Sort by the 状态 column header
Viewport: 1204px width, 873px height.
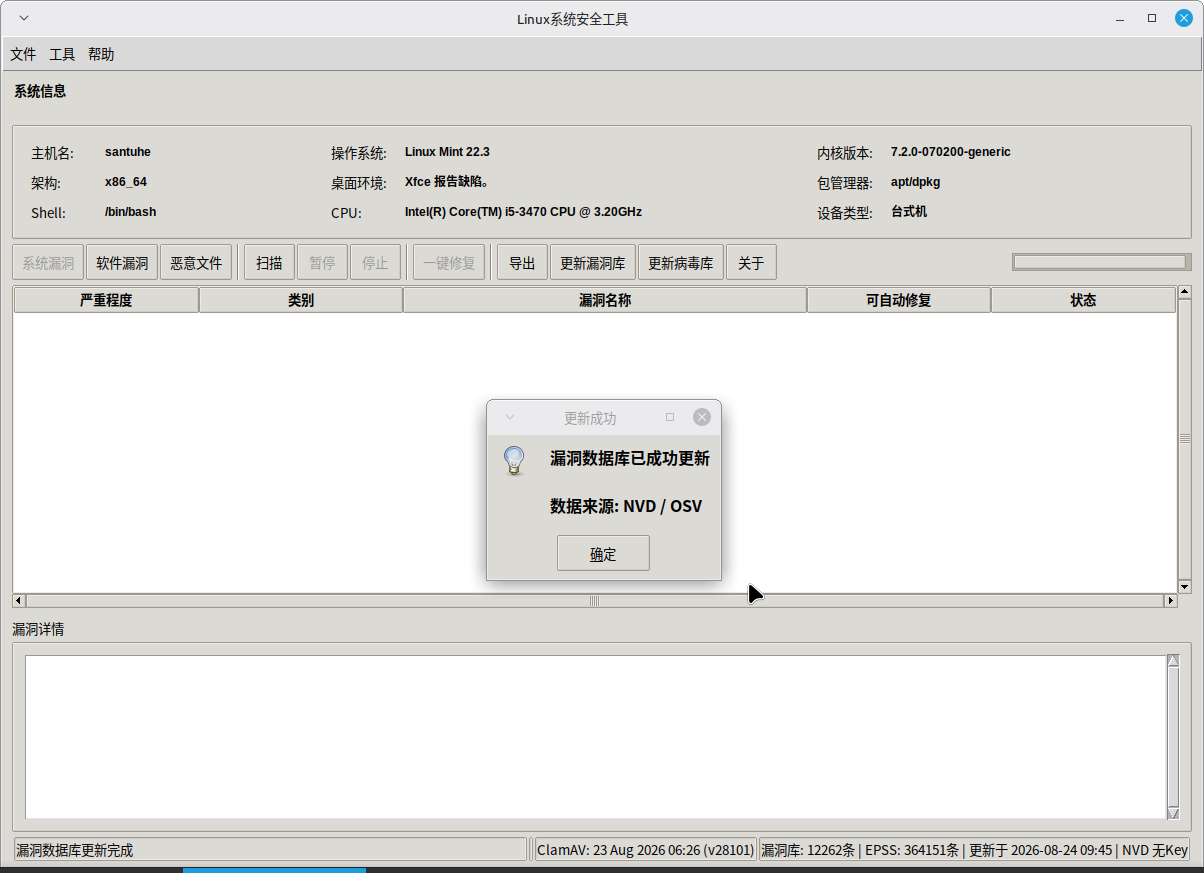pos(1083,300)
